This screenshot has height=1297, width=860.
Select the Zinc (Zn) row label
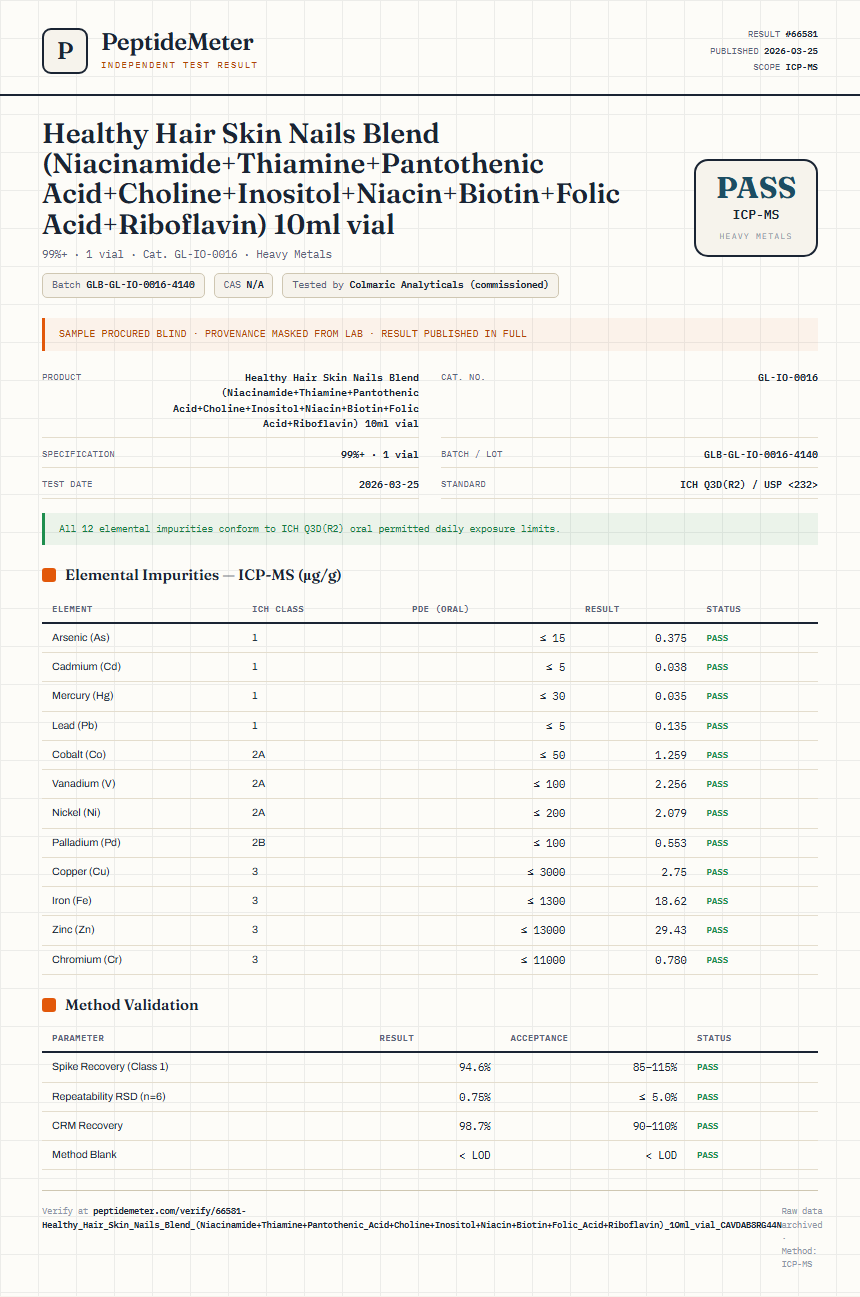(76, 930)
